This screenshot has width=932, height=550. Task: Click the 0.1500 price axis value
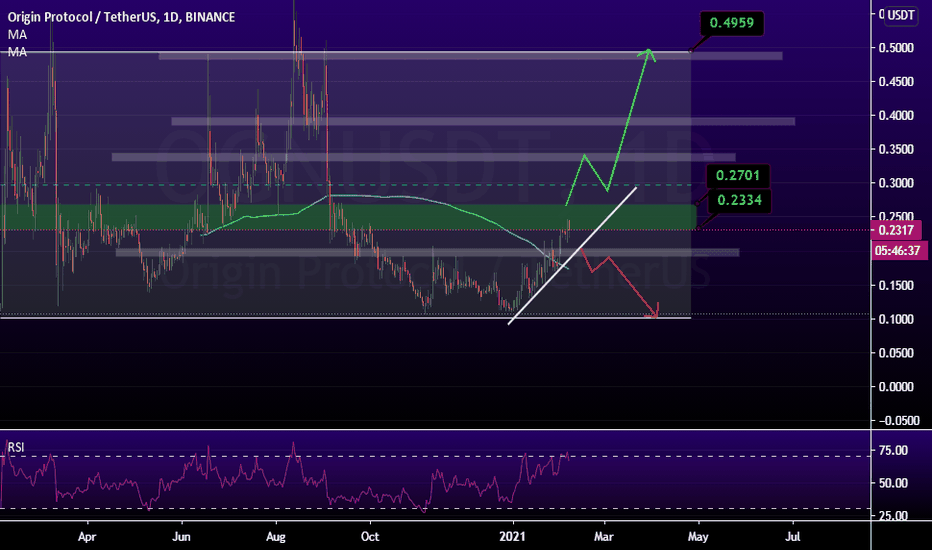coord(896,285)
